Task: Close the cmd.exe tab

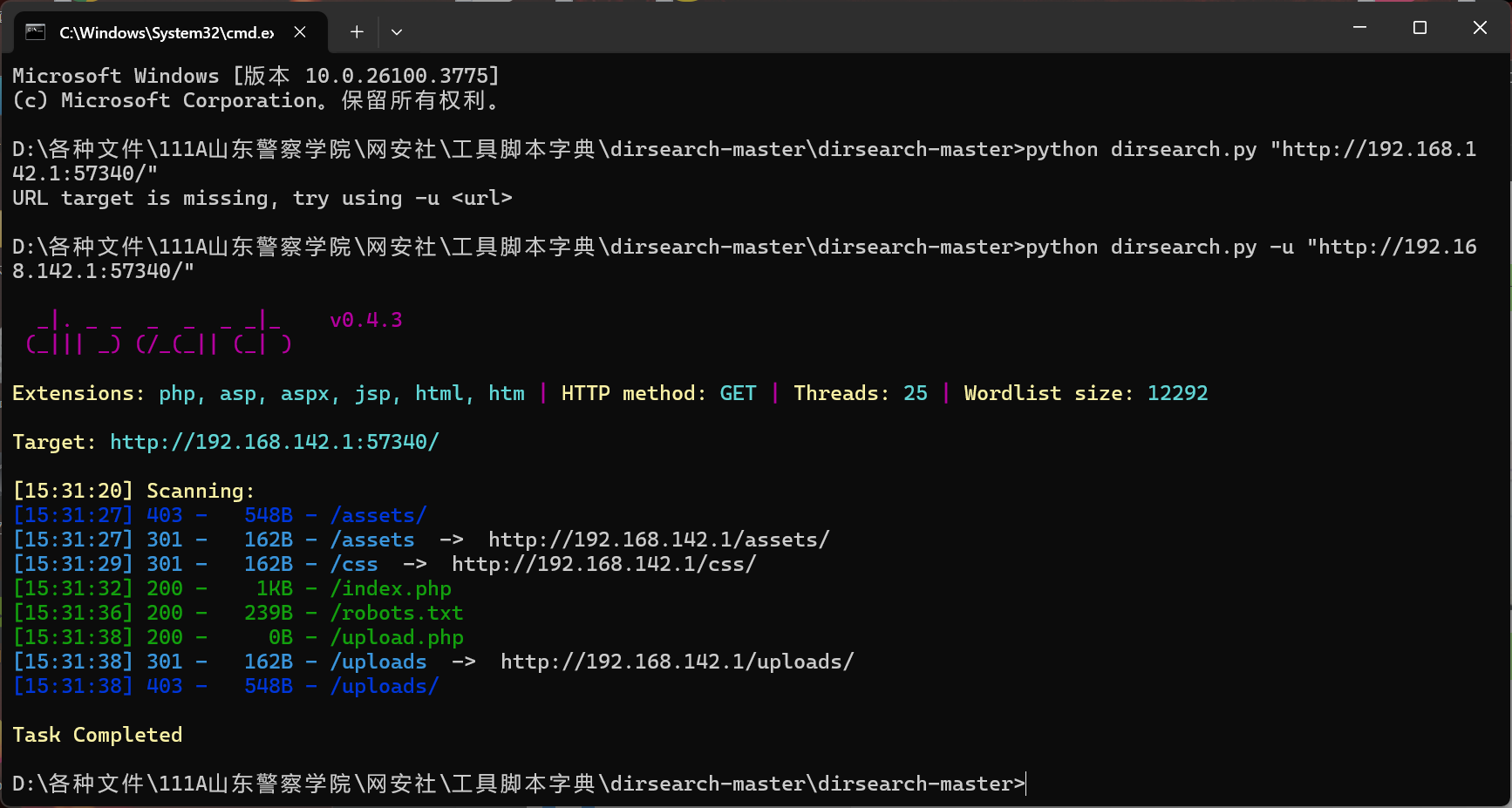Action: point(300,32)
